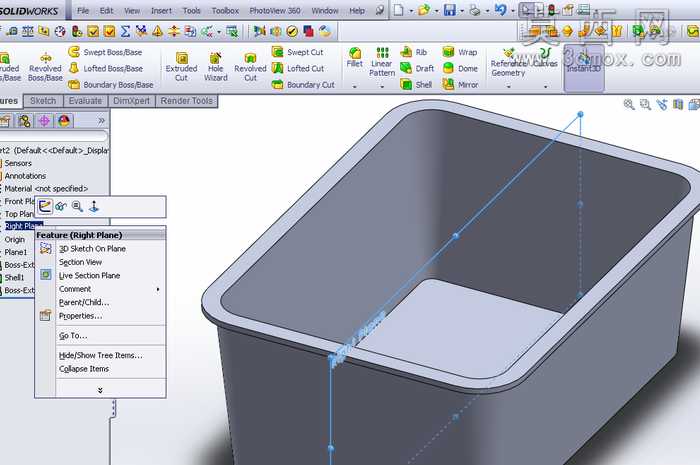The image size is (700, 465).
Task: Select Annotations in the feature tree
Action: click(x=25, y=176)
